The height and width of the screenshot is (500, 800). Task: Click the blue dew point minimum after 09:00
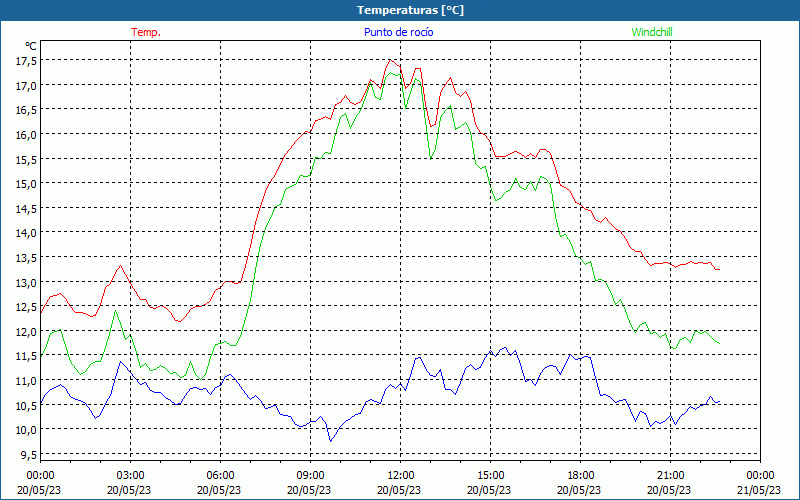pos(331,441)
